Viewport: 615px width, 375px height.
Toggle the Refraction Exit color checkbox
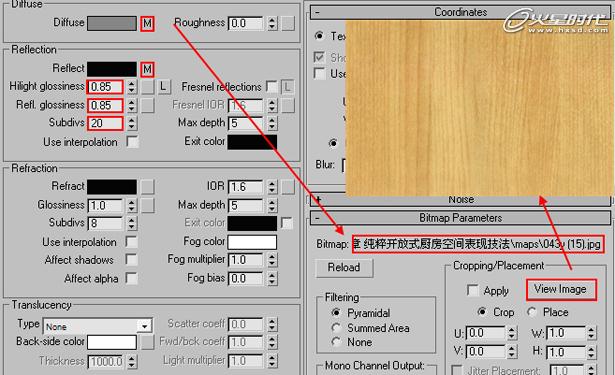click(x=287, y=223)
